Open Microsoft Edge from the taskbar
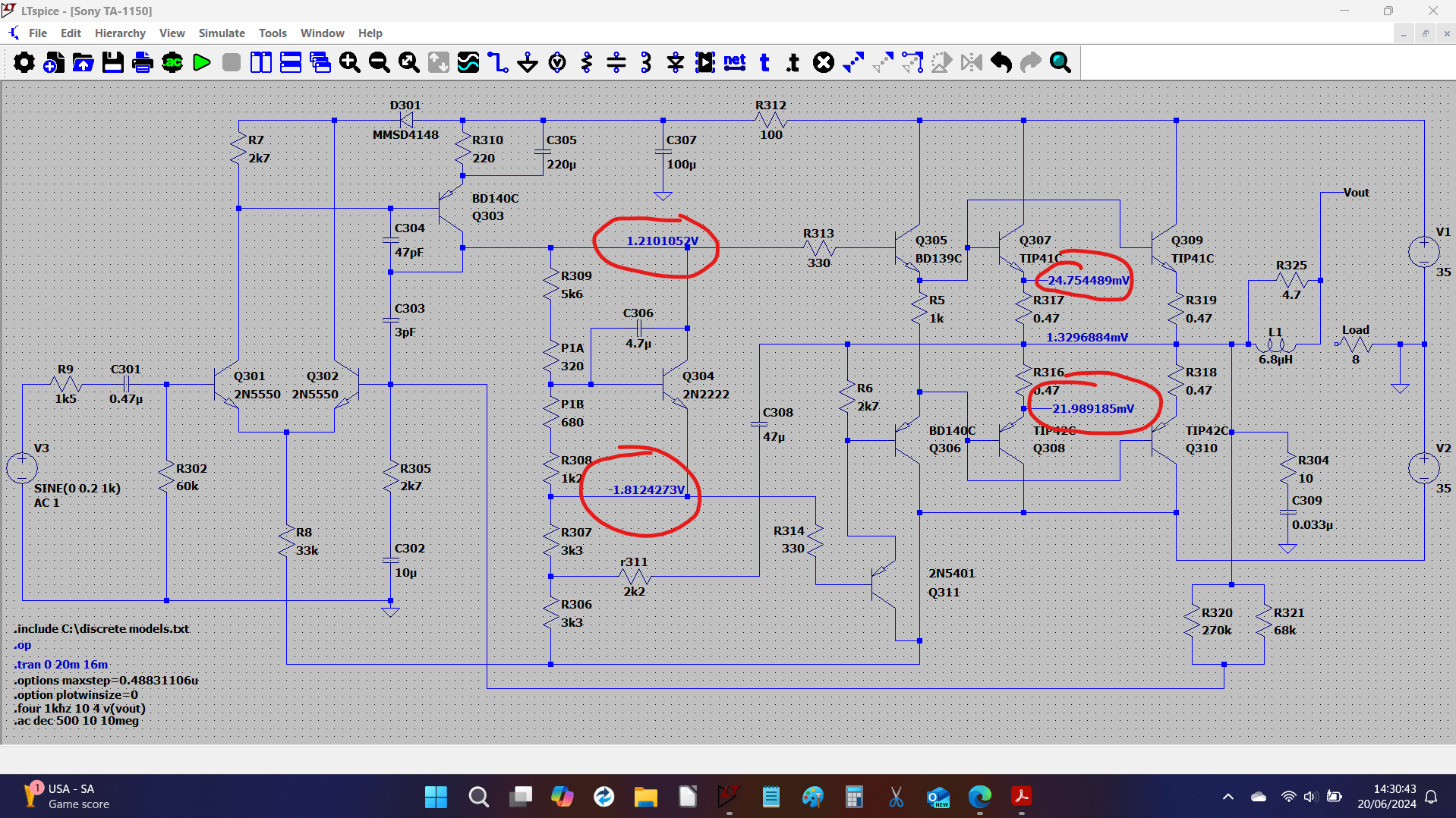 (979, 797)
